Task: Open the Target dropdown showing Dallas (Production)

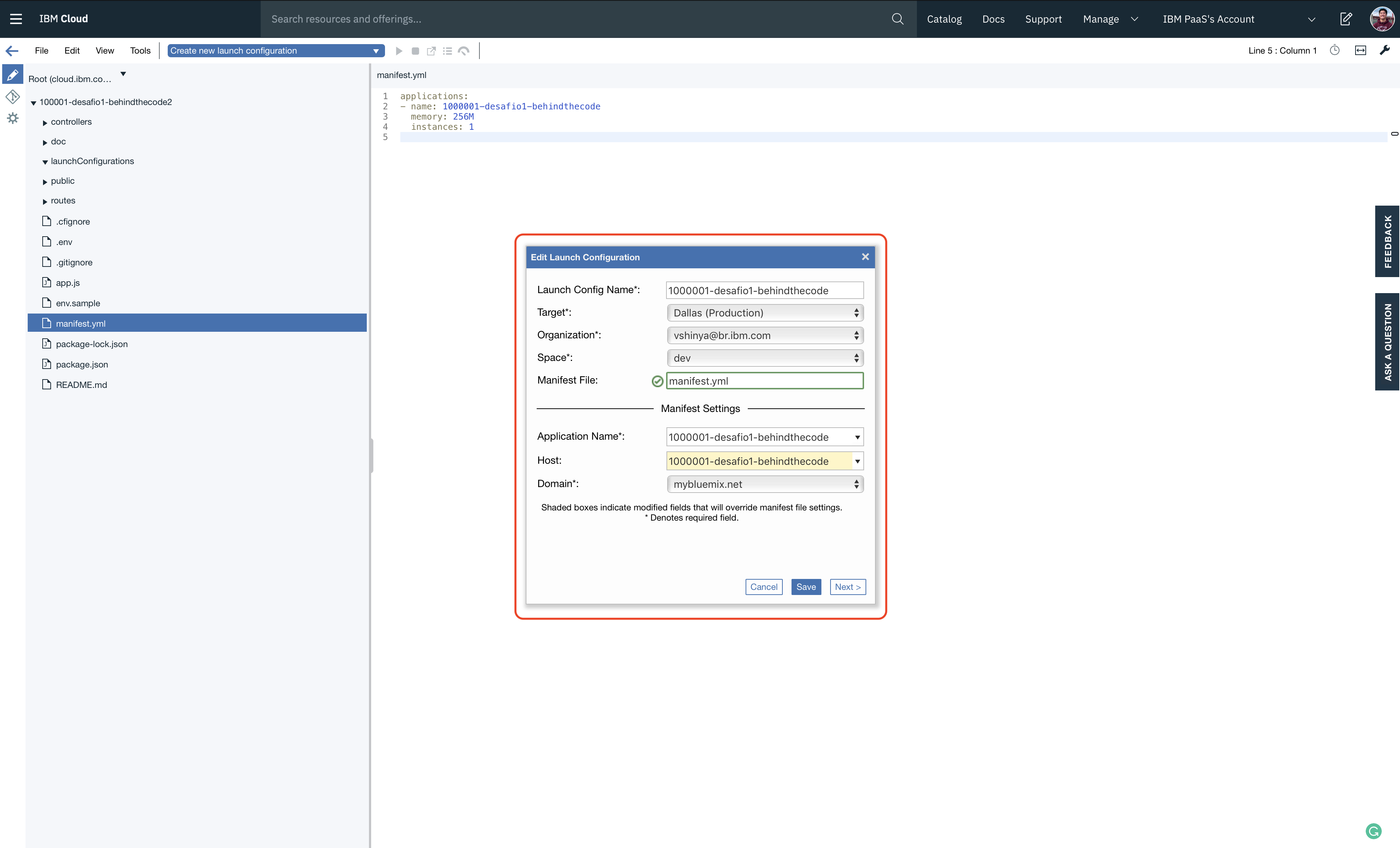Action: pos(765,313)
